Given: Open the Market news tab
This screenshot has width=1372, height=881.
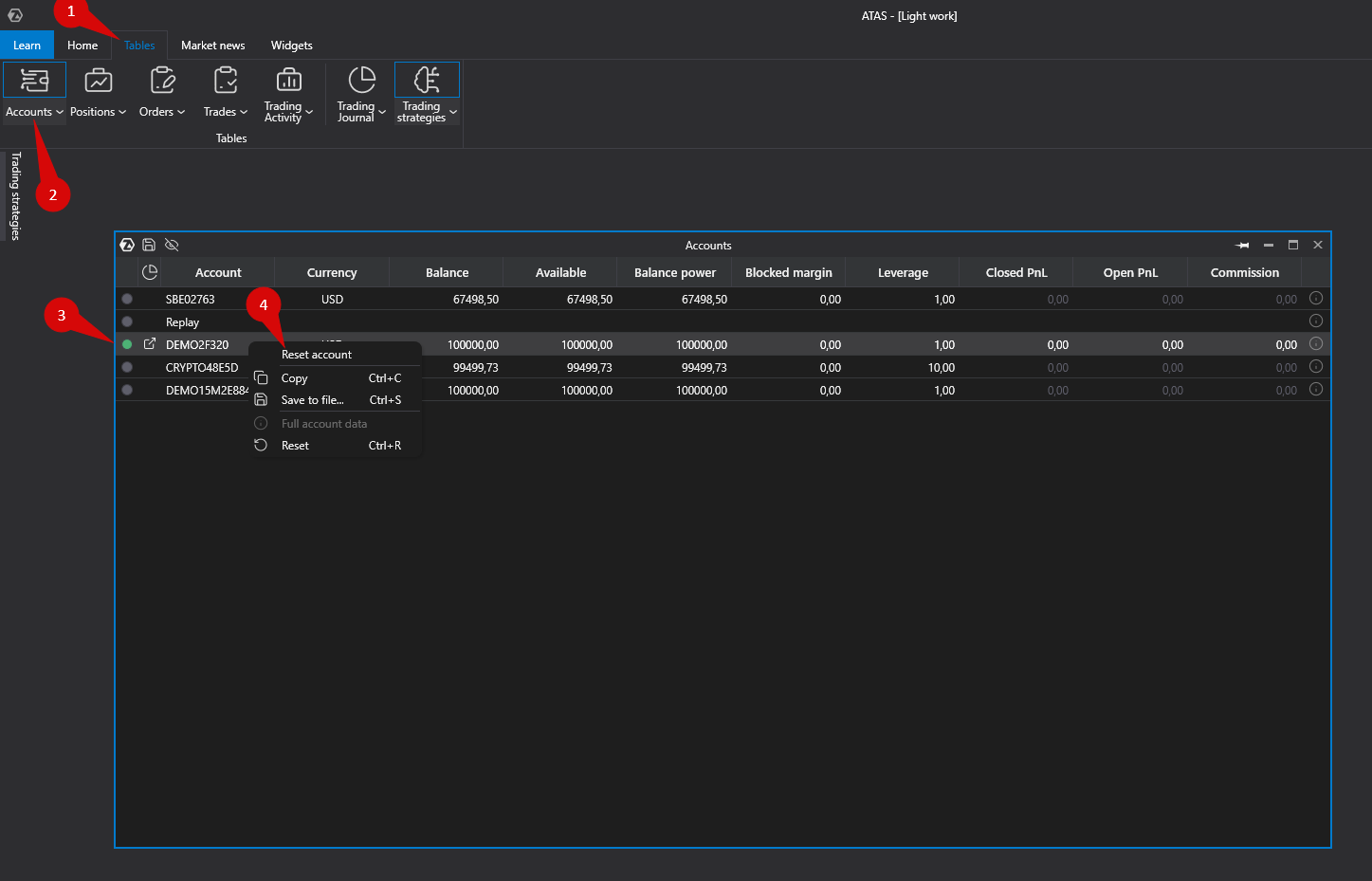Looking at the screenshot, I should [213, 46].
